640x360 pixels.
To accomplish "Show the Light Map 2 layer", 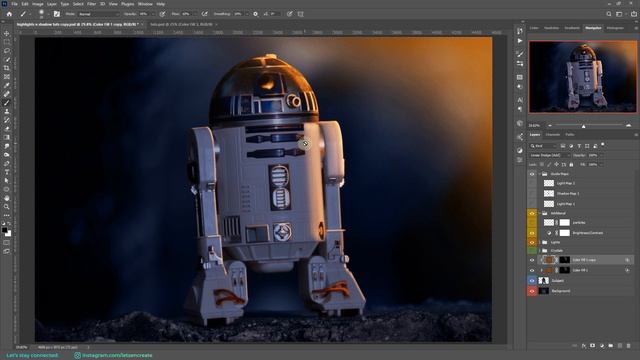I will point(532,183).
